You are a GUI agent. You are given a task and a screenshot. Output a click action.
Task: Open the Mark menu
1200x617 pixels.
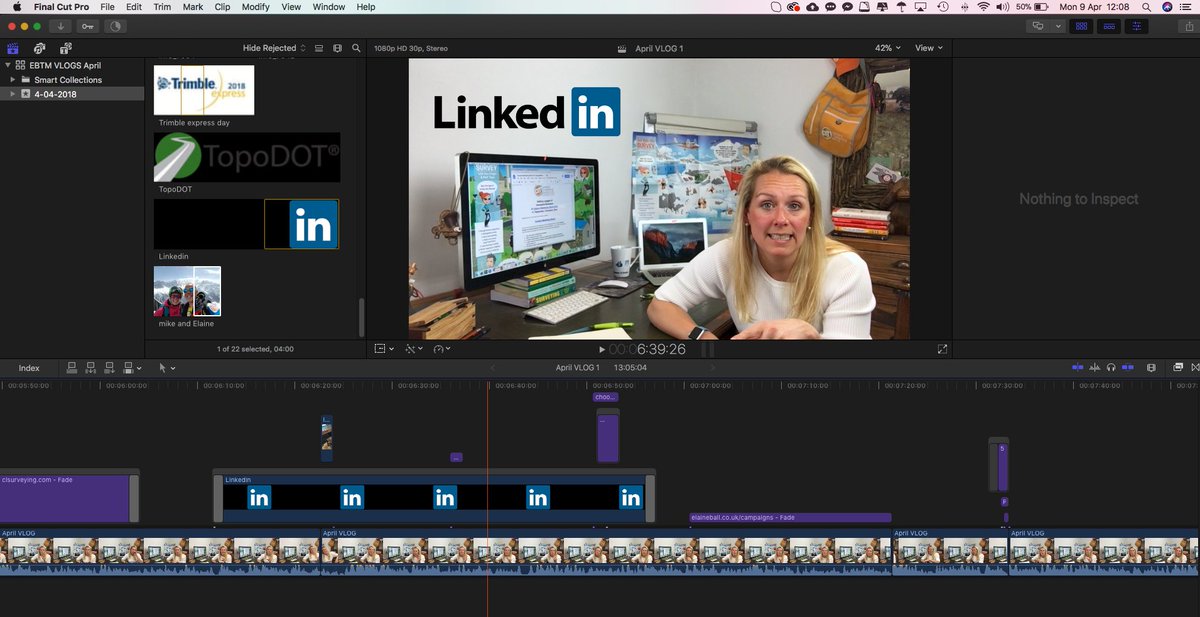193,7
